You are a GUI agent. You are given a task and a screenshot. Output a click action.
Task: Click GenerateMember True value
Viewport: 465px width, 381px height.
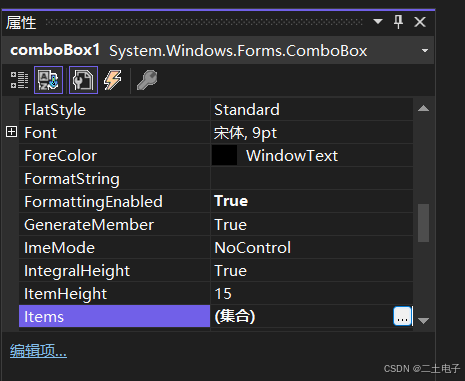click(231, 225)
